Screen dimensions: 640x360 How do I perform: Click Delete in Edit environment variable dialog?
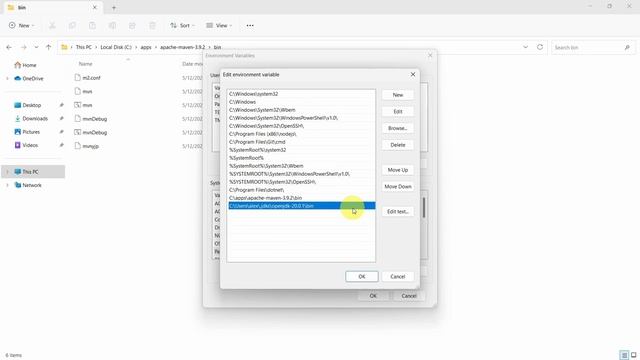[x=398, y=145]
